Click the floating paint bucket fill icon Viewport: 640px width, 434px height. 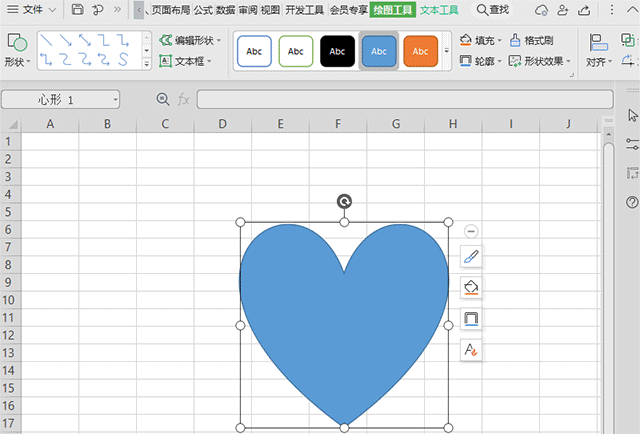pos(471,288)
